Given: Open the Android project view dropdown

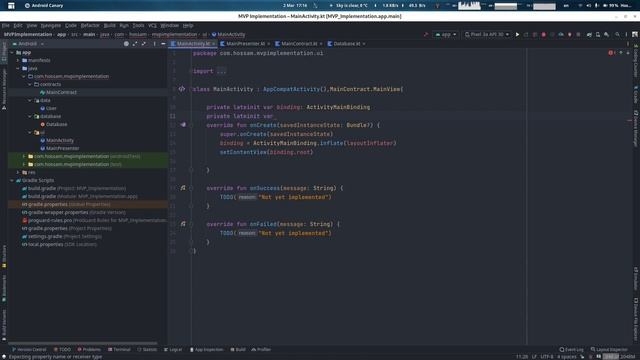Looking at the screenshot, I should [x=28, y=44].
